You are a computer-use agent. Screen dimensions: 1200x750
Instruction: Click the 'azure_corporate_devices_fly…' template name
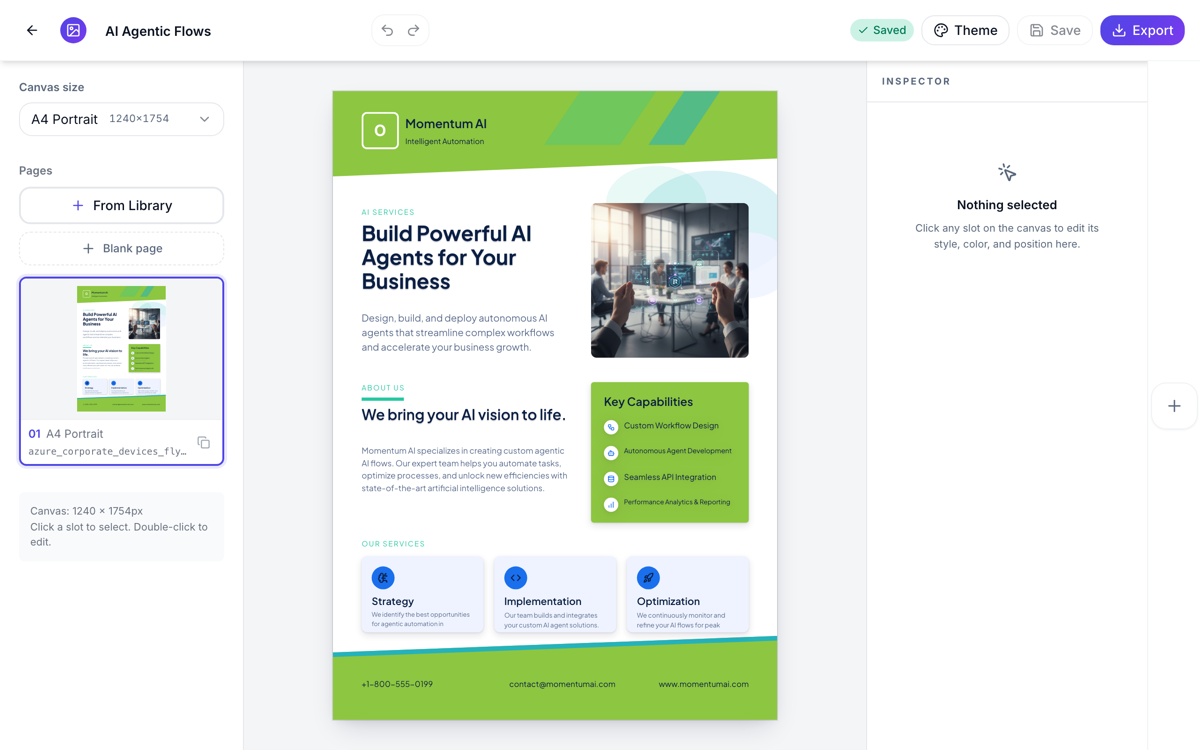click(107, 451)
